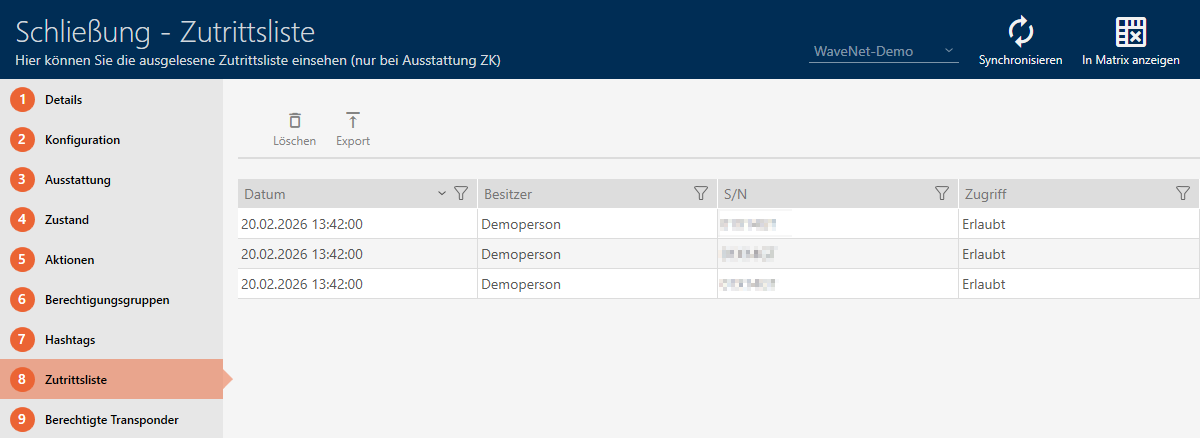Click the Synchronisieren refresh icon
The height and width of the screenshot is (438, 1200).
(1020, 32)
